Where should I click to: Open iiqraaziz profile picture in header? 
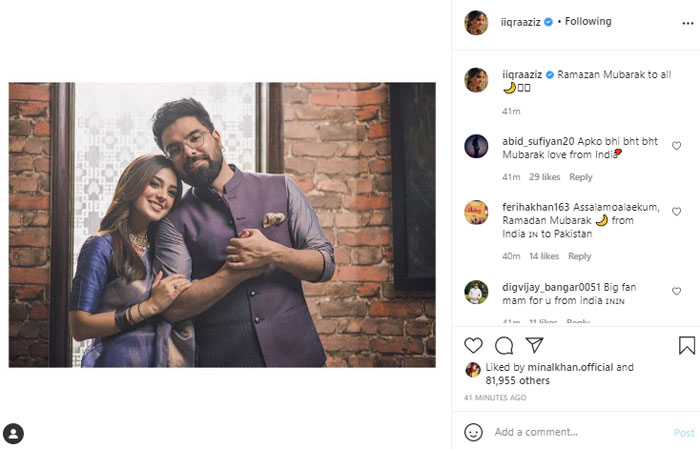(476, 22)
